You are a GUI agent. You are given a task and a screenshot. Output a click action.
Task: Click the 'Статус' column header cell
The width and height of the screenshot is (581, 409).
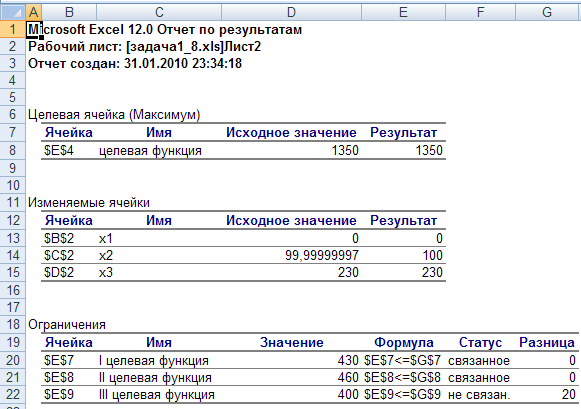(x=480, y=343)
